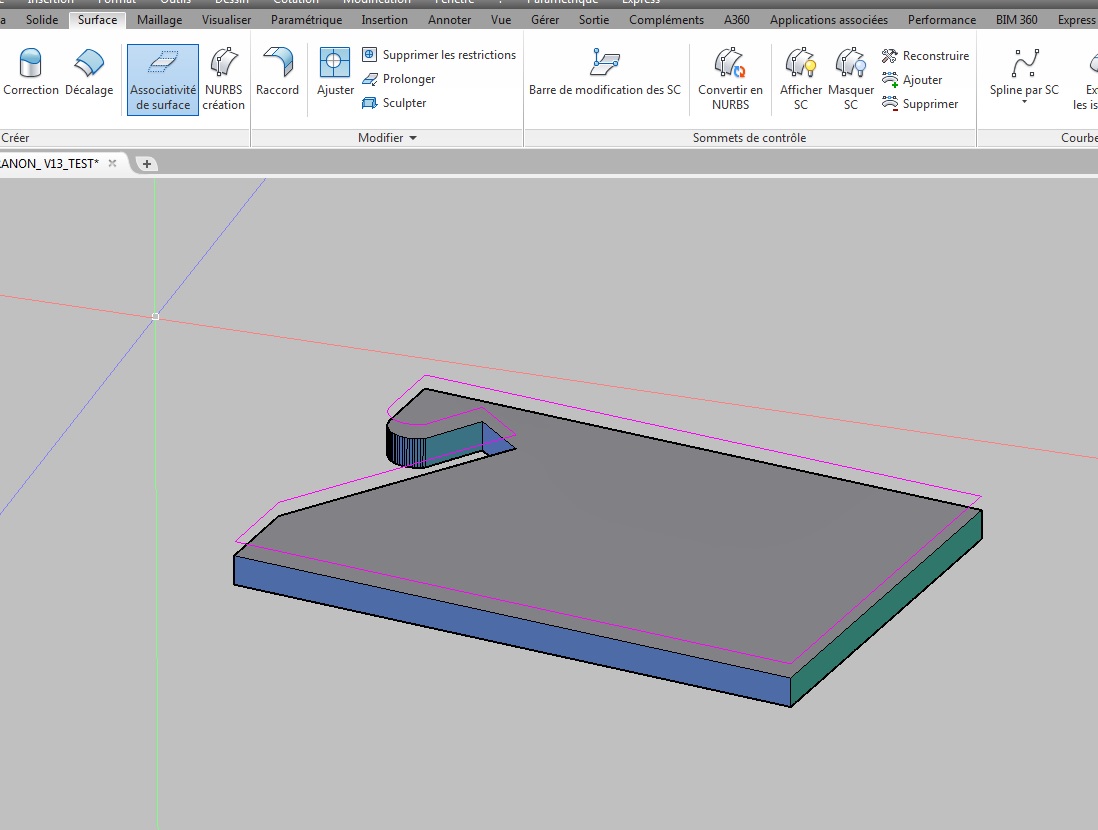Open the Gérer ribbon tab
Screen dimensions: 1098x830
point(545,20)
